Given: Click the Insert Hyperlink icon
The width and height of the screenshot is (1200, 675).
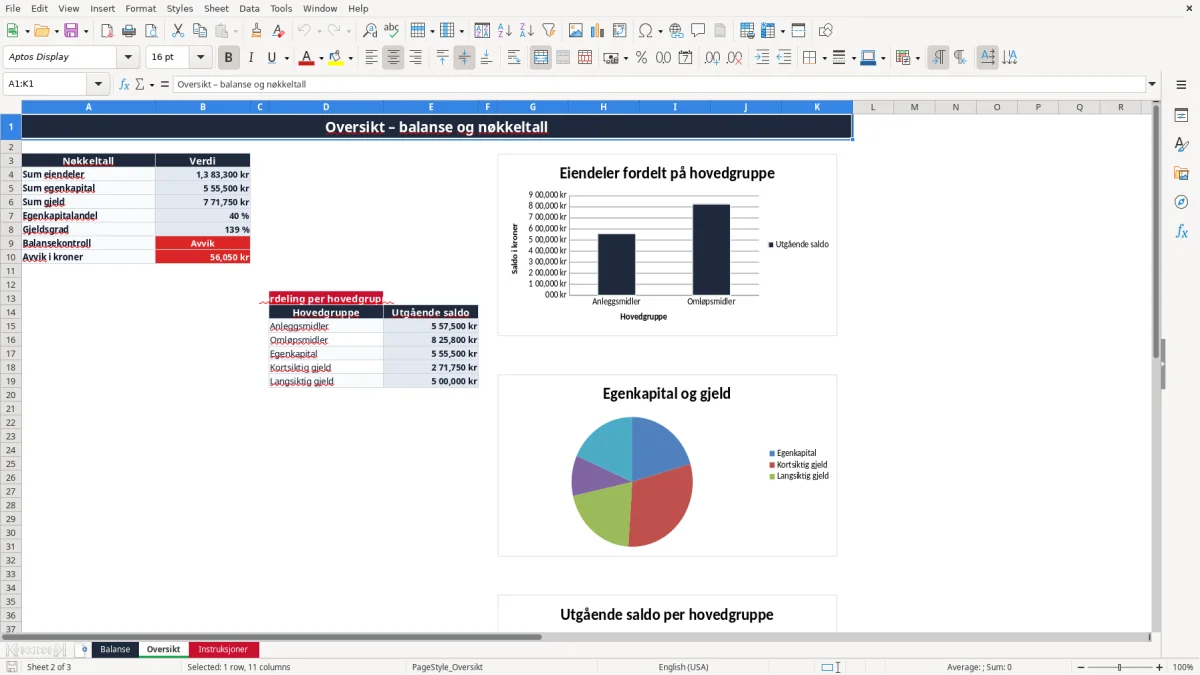Looking at the screenshot, I should pos(676,31).
